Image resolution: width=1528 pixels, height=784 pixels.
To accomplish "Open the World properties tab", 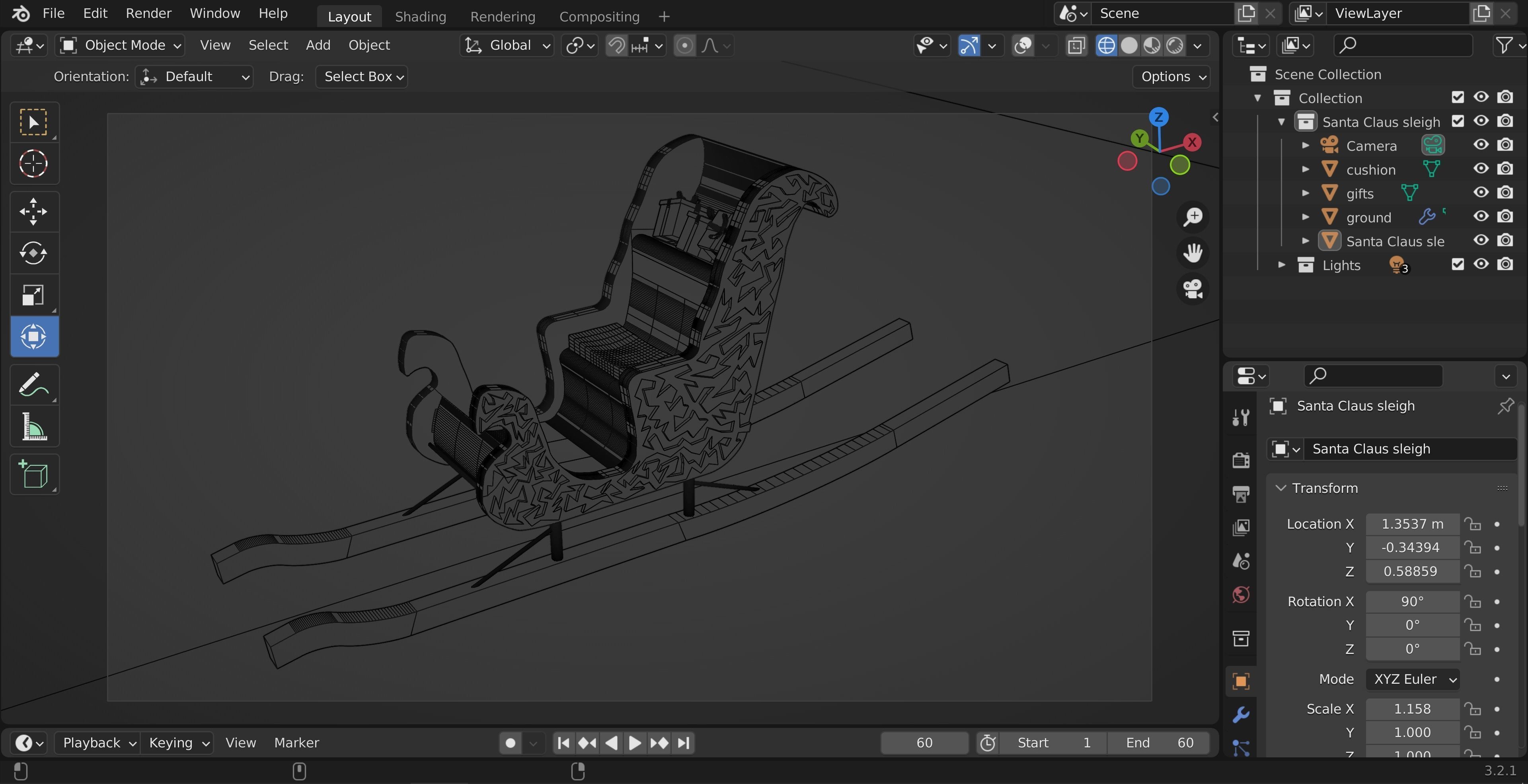I will point(1241,594).
